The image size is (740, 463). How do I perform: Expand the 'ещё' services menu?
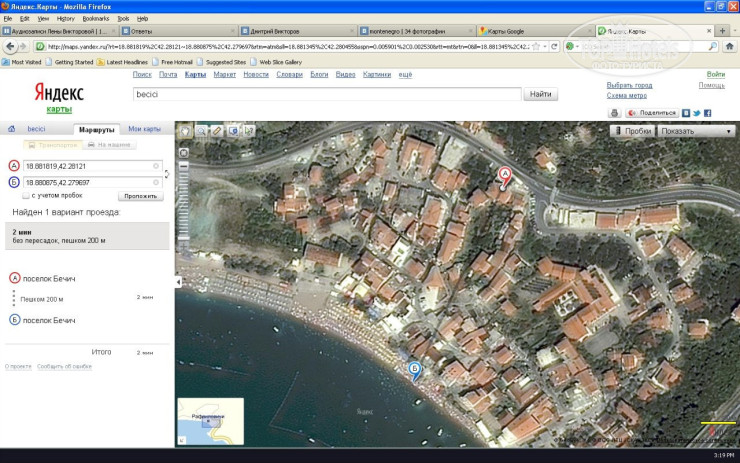pyautogui.click(x=405, y=74)
